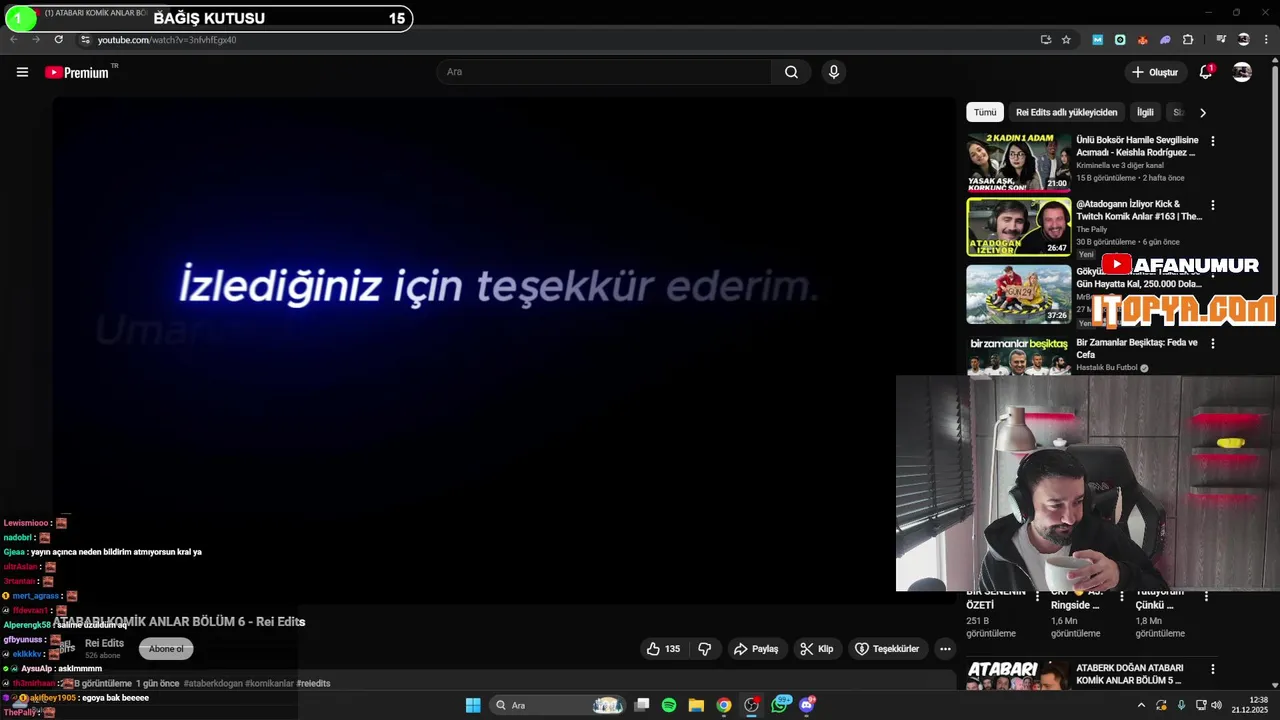Image resolution: width=1280 pixels, height=720 pixels.
Task: Focus the YouTube search field
Action: [603, 72]
